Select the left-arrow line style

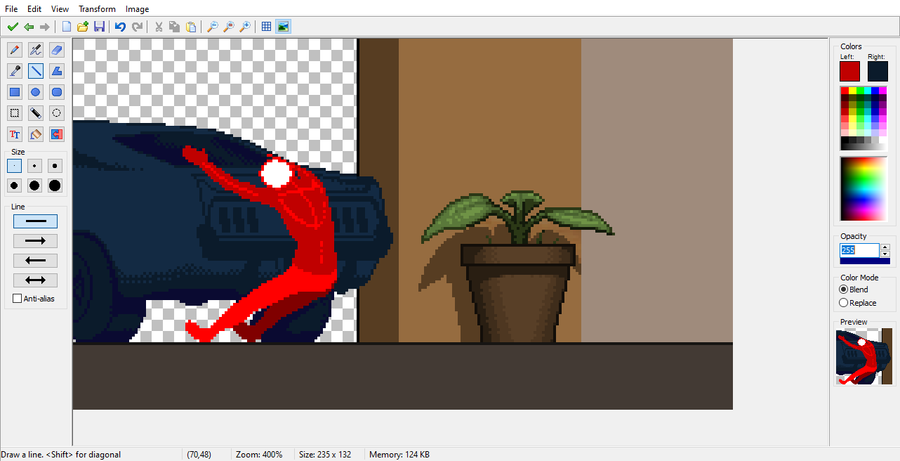click(36, 261)
